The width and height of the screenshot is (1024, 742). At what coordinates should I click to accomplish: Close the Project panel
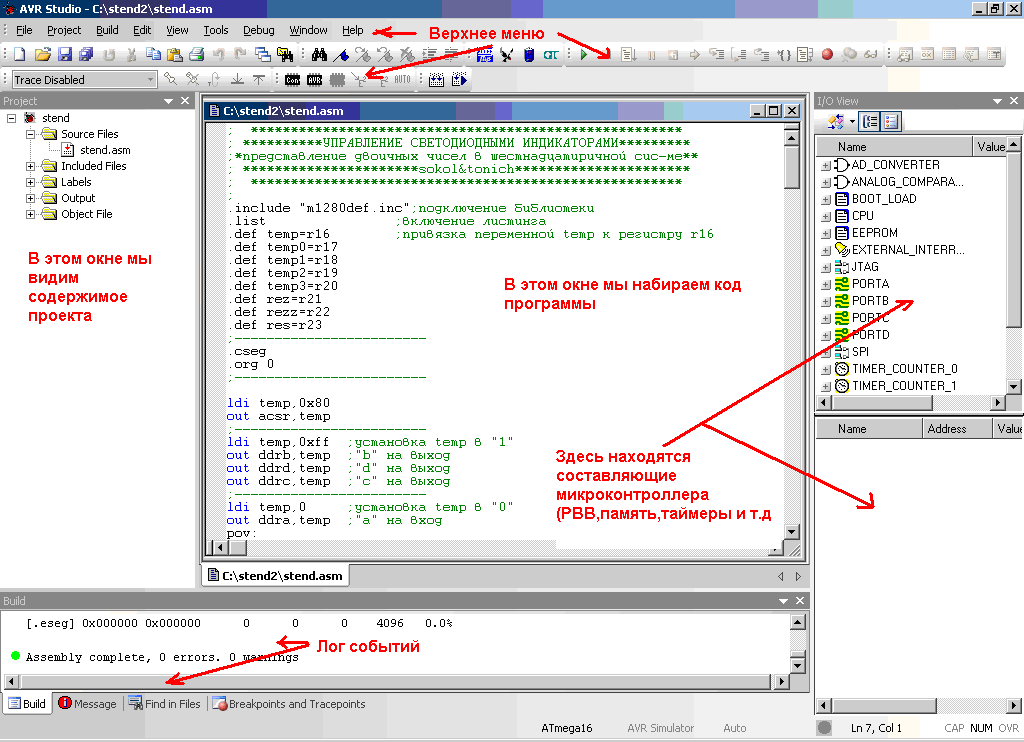[x=185, y=101]
